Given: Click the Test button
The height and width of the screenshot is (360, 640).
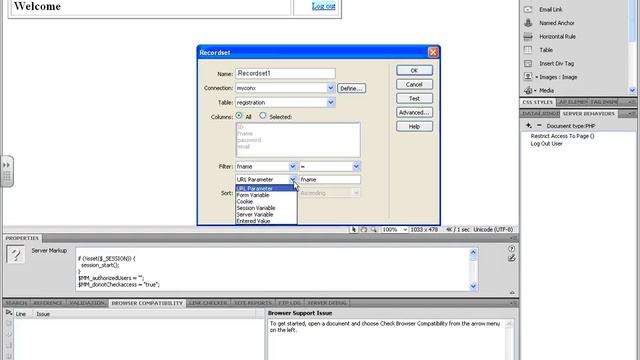Looking at the screenshot, I should coord(414,98).
